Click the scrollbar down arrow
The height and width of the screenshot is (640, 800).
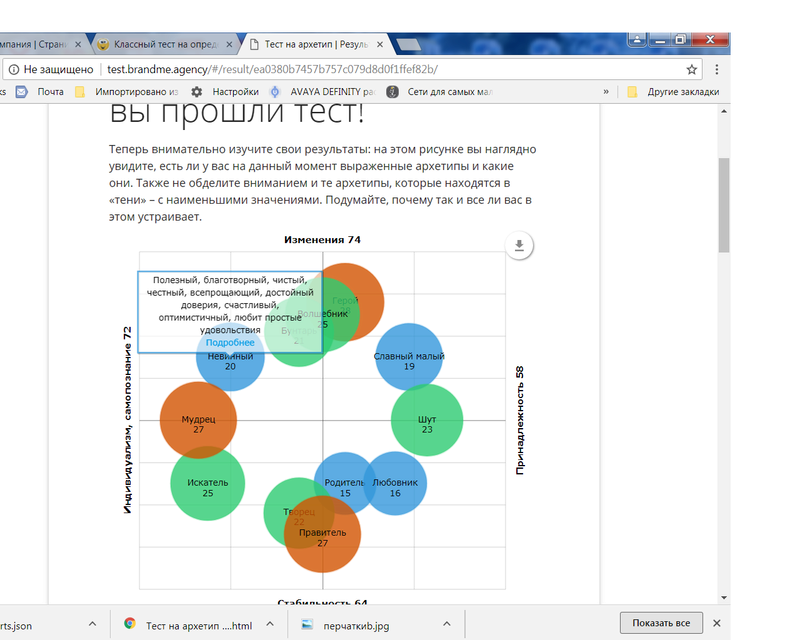point(723,598)
